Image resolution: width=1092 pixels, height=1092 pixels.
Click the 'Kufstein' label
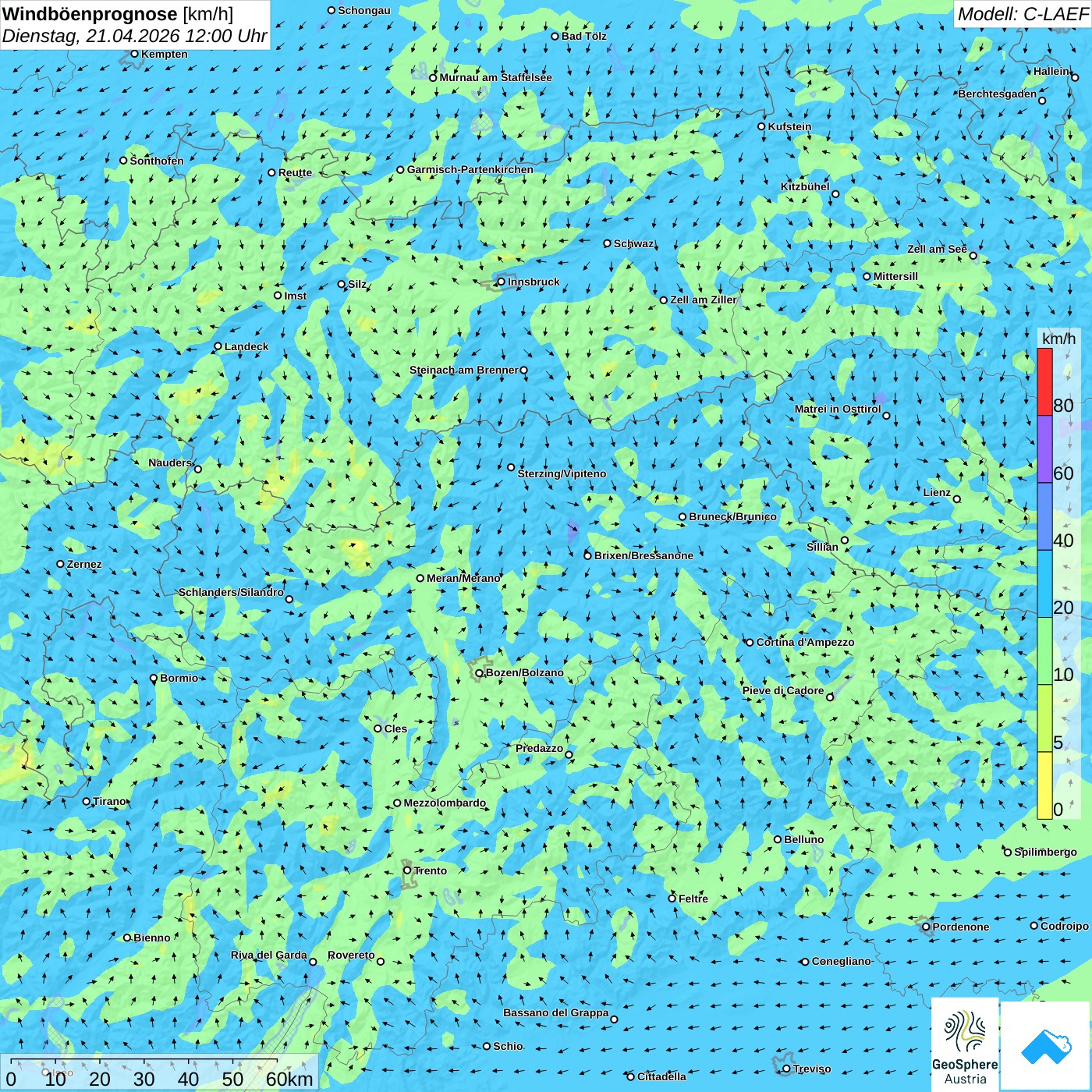[789, 126]
